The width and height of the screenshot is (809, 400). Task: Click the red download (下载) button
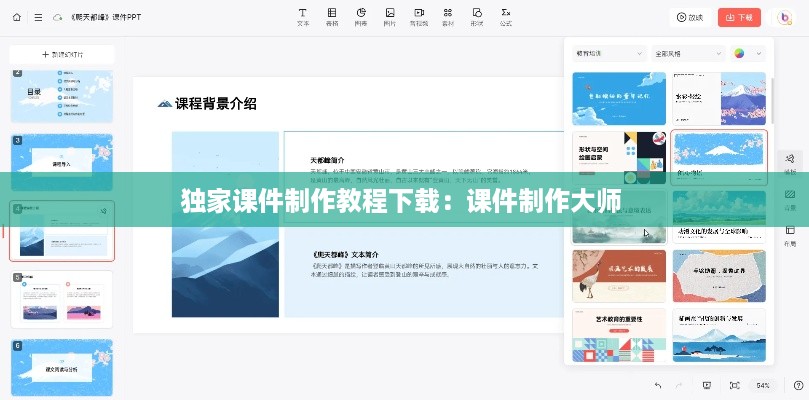(741, 17)
